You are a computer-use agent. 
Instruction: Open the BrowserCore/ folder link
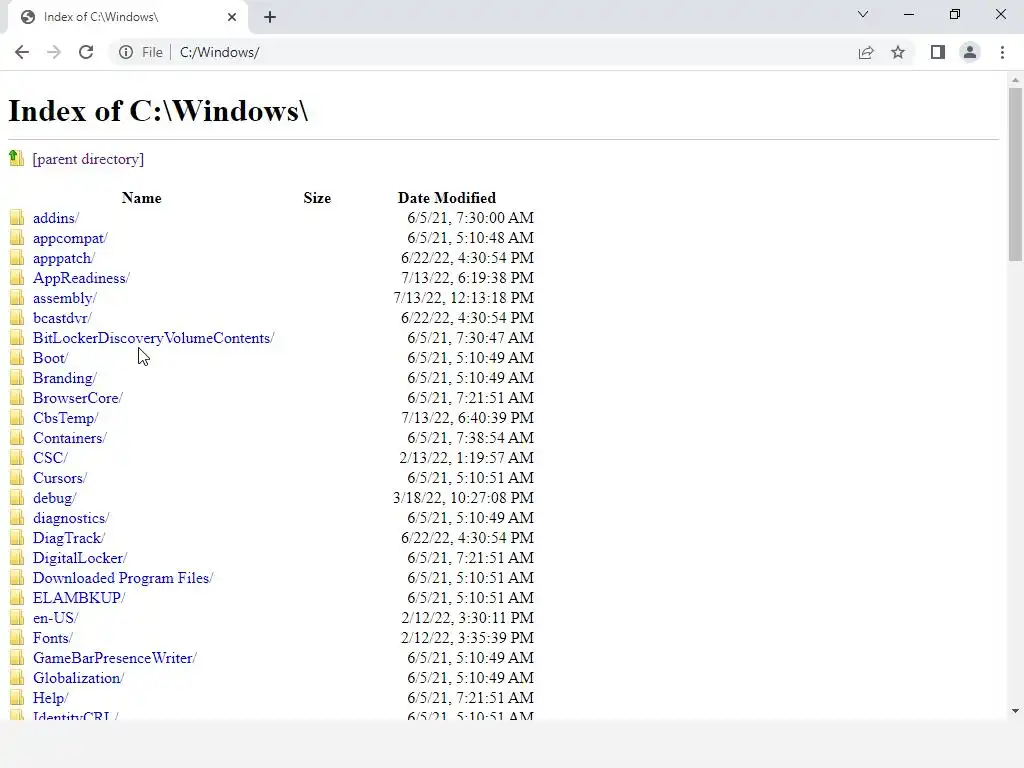point(78,398)
